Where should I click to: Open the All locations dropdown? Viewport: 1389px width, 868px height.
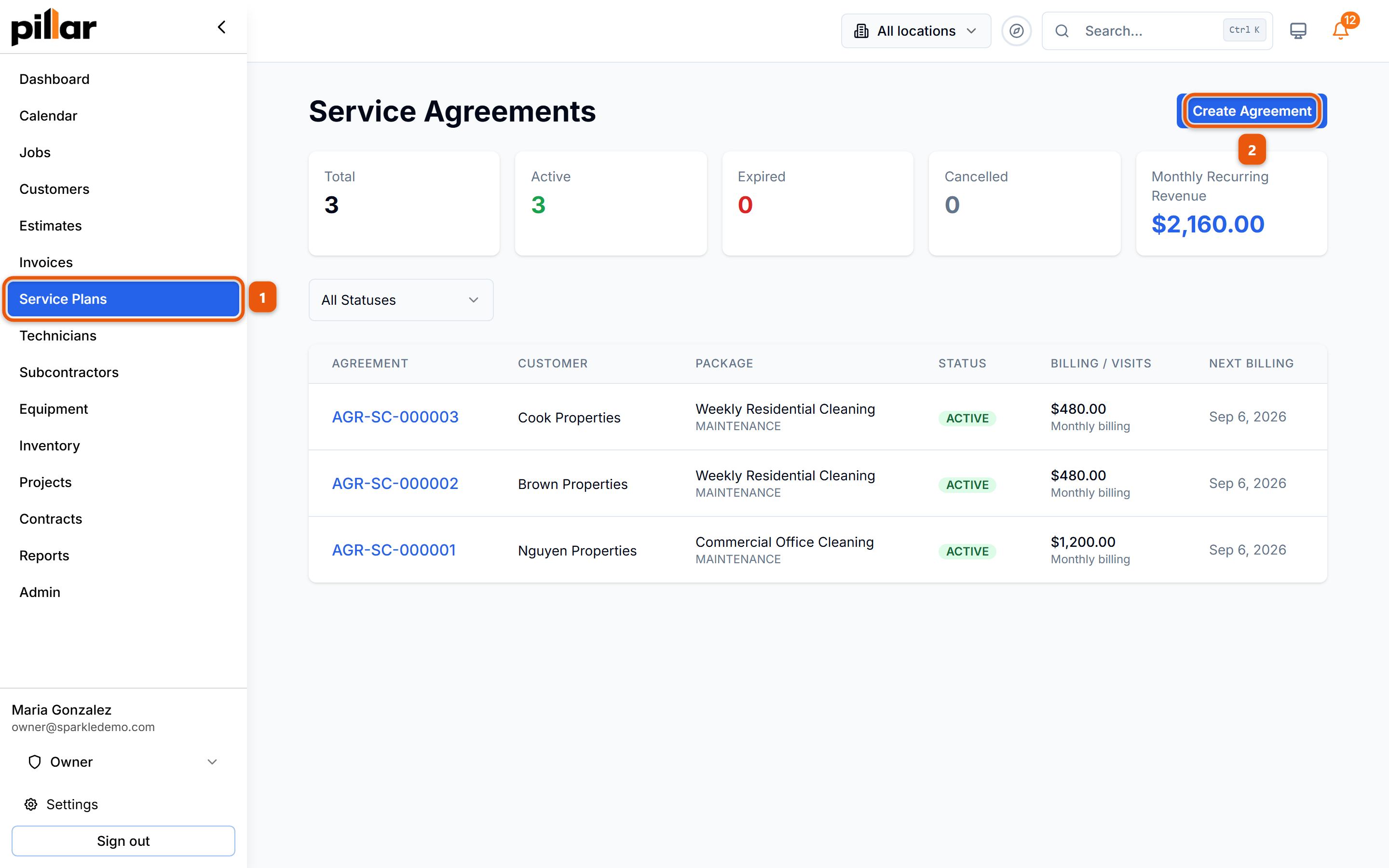point(915,31)
